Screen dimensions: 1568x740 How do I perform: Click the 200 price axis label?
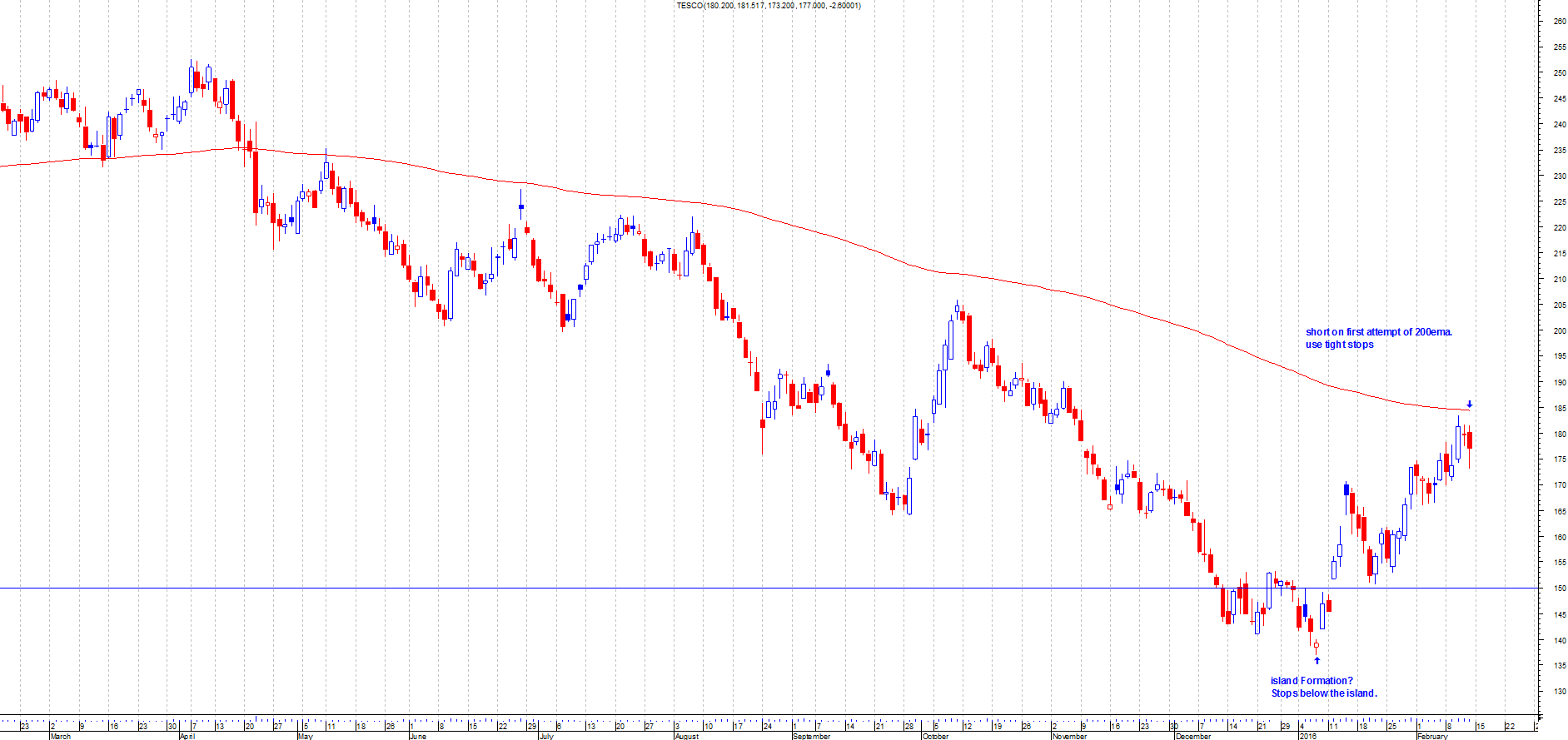point(1558,331)
